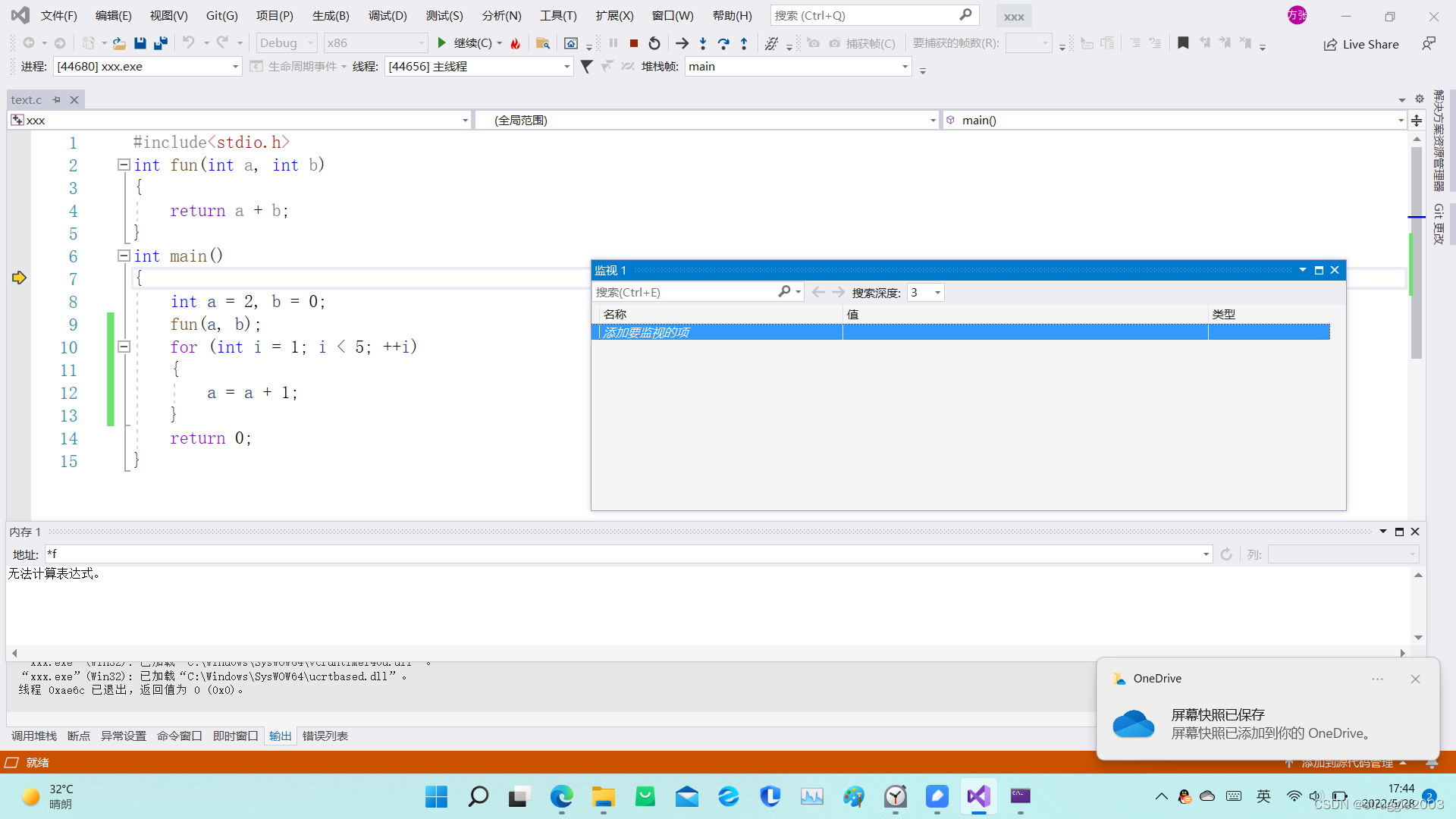Click Step Over icon

click(723, 43)
